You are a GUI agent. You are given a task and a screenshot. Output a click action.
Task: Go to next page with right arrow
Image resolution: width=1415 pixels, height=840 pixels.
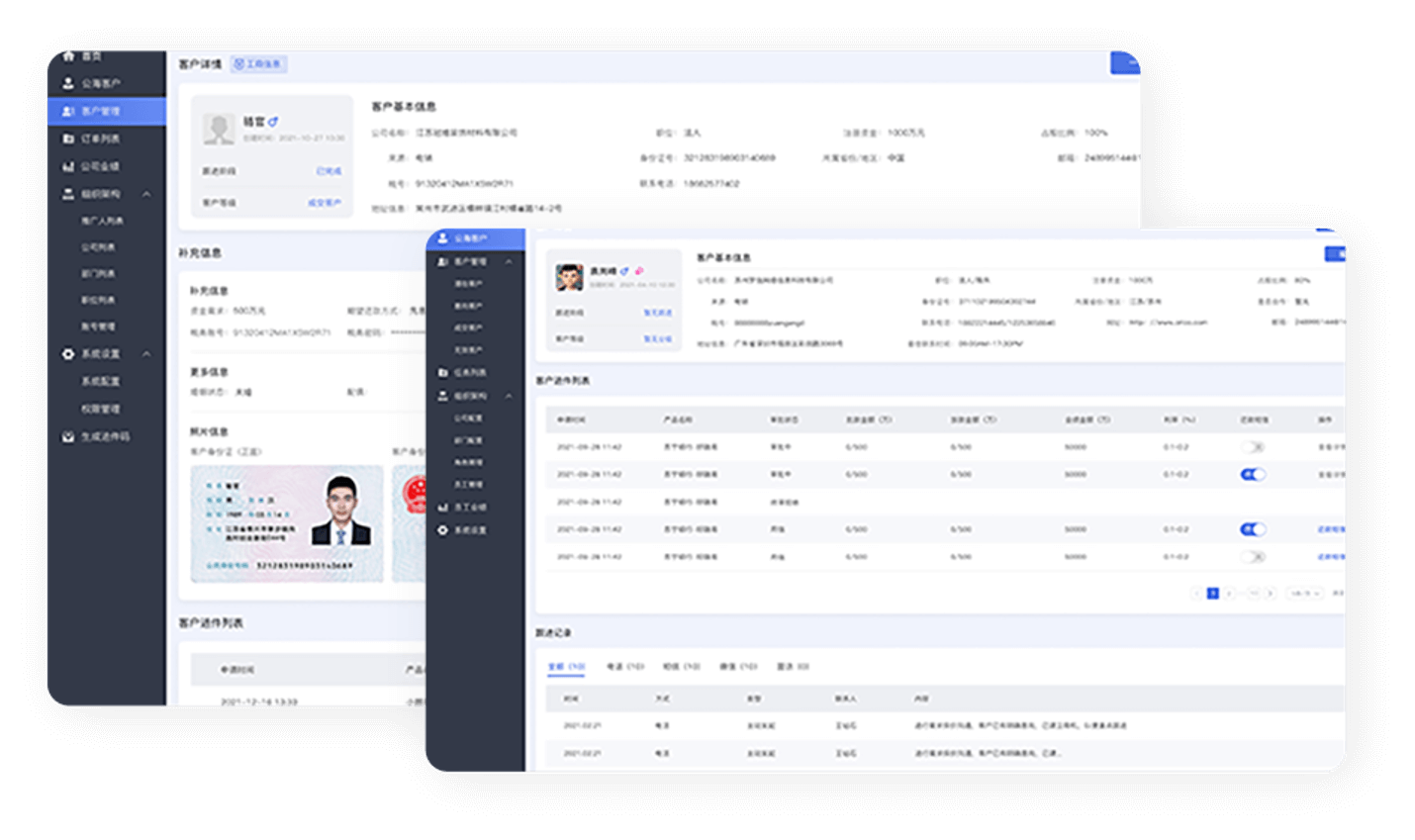click(x=1271, y=593)
